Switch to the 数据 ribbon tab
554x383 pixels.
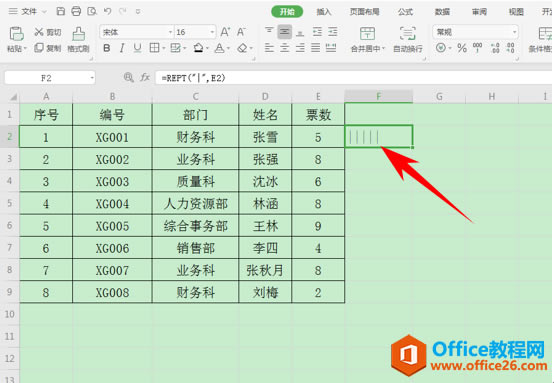[x=442, y=12]
